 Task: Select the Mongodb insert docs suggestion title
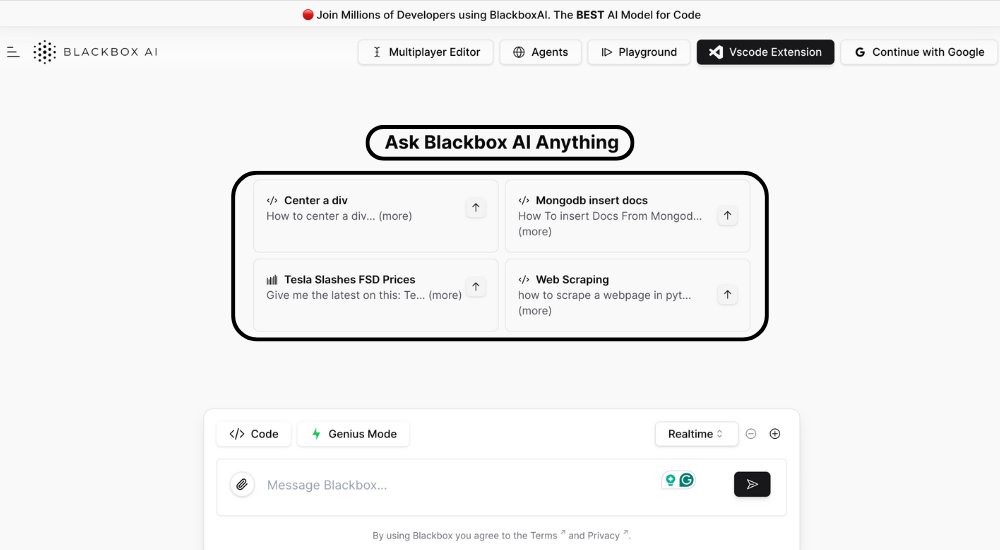(x=591, y=200)
